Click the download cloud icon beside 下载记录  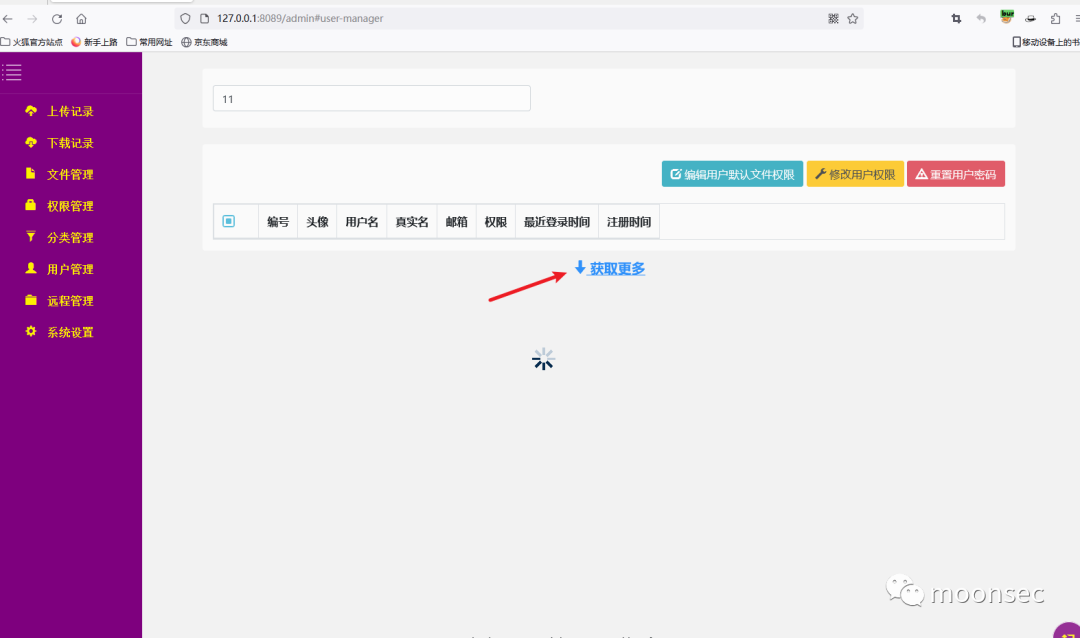[x=31, y=142]
